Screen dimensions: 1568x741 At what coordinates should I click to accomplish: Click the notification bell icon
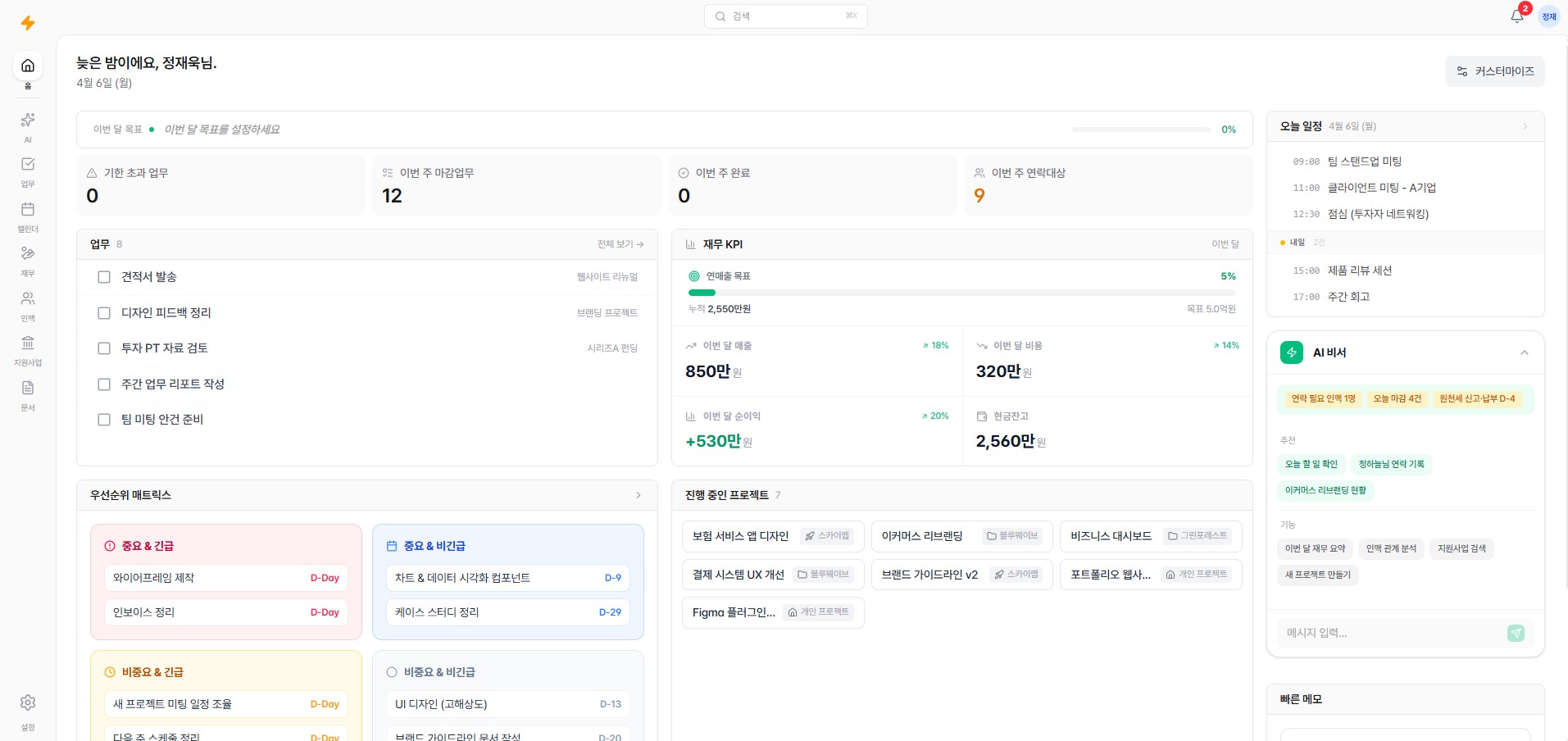[1517, 16]
